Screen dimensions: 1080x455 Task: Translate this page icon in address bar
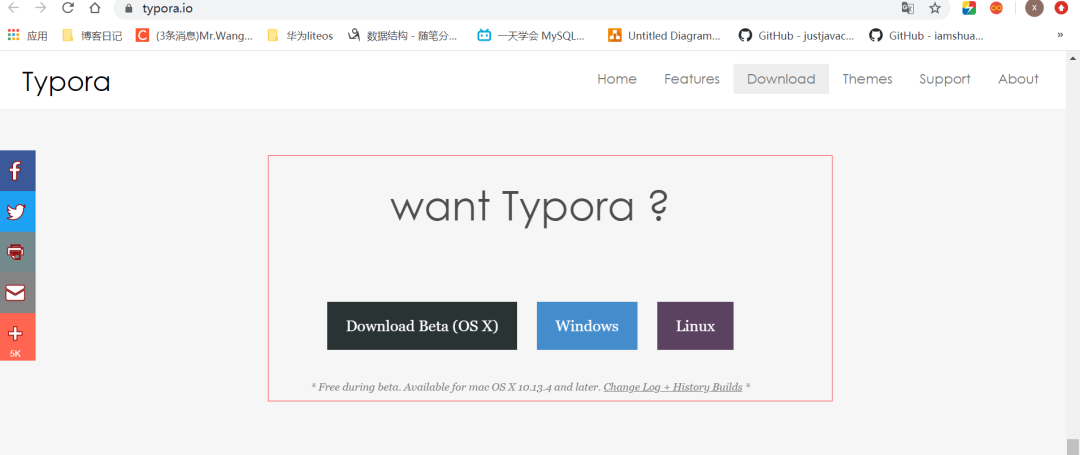908,8
